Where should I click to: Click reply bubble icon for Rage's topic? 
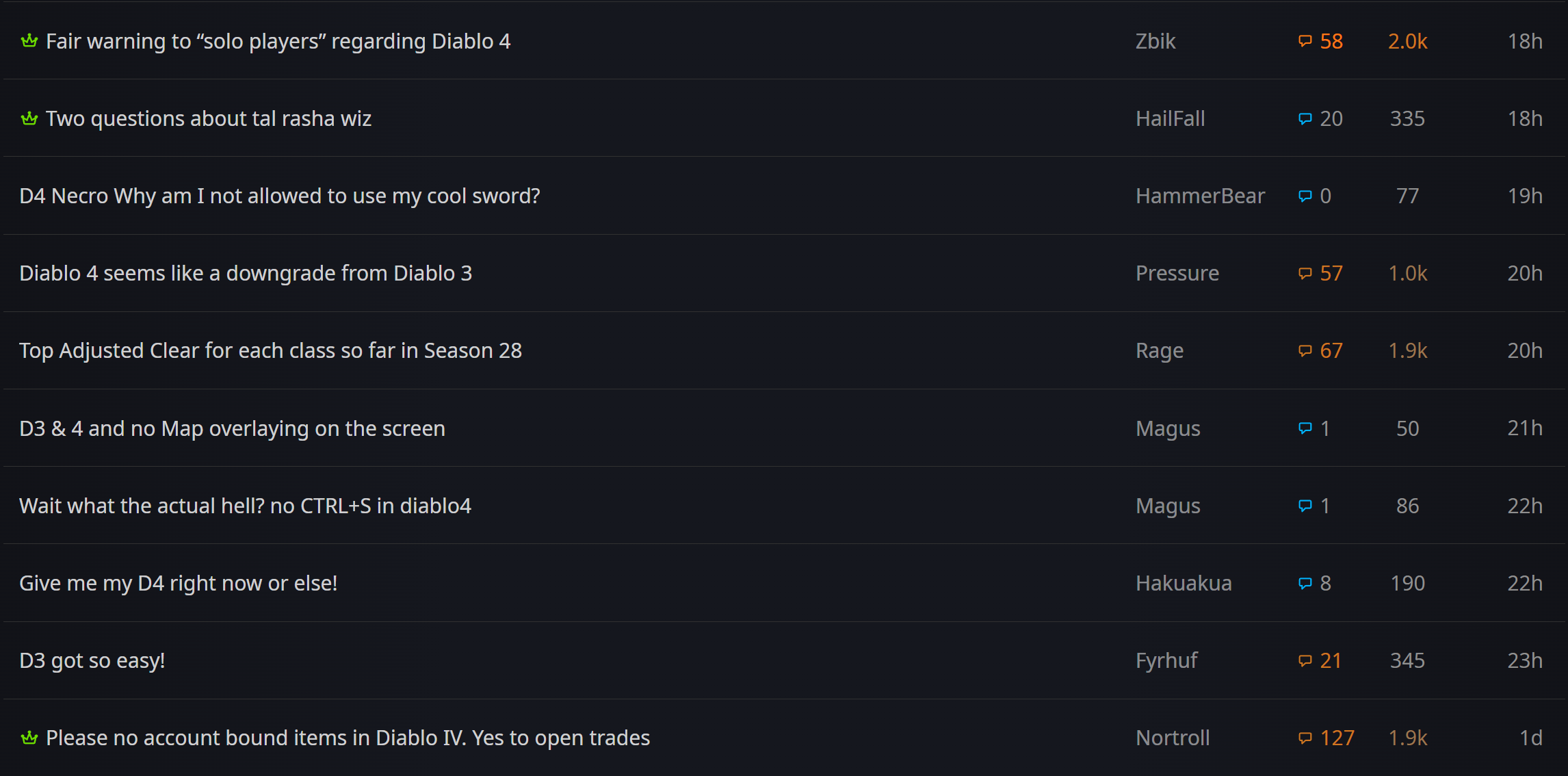[x=1305, y=351]
